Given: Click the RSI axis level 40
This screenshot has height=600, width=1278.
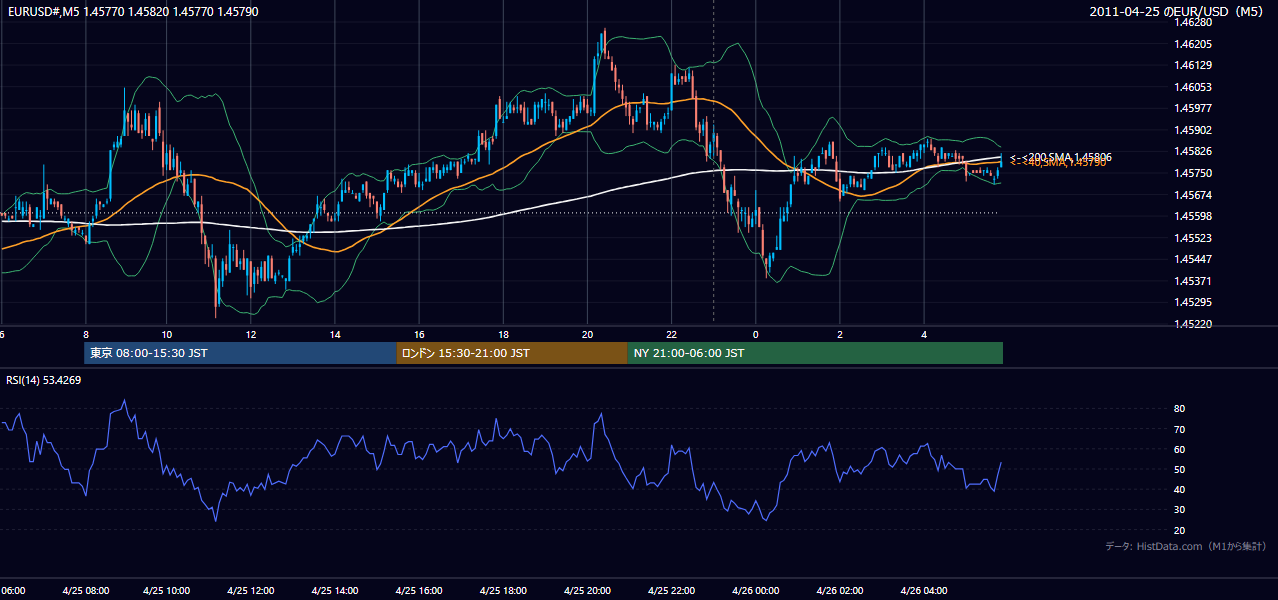Looking at the screenshot, I should pos(1180,489).
